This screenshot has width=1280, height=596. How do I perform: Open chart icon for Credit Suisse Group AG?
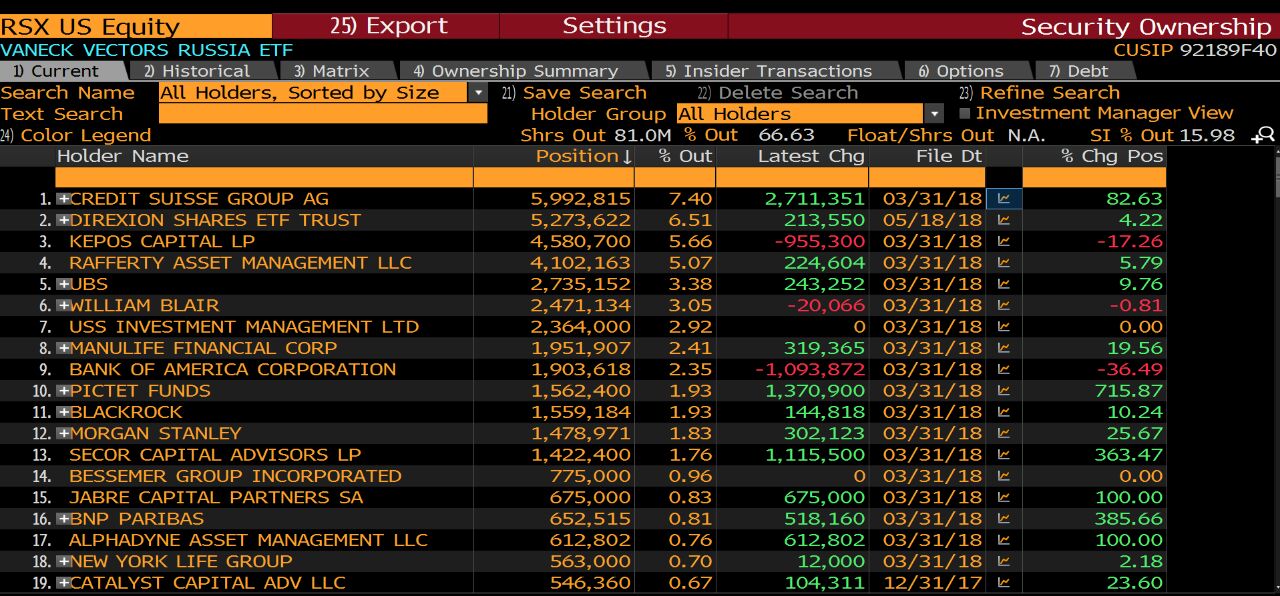pos(1003,198)
